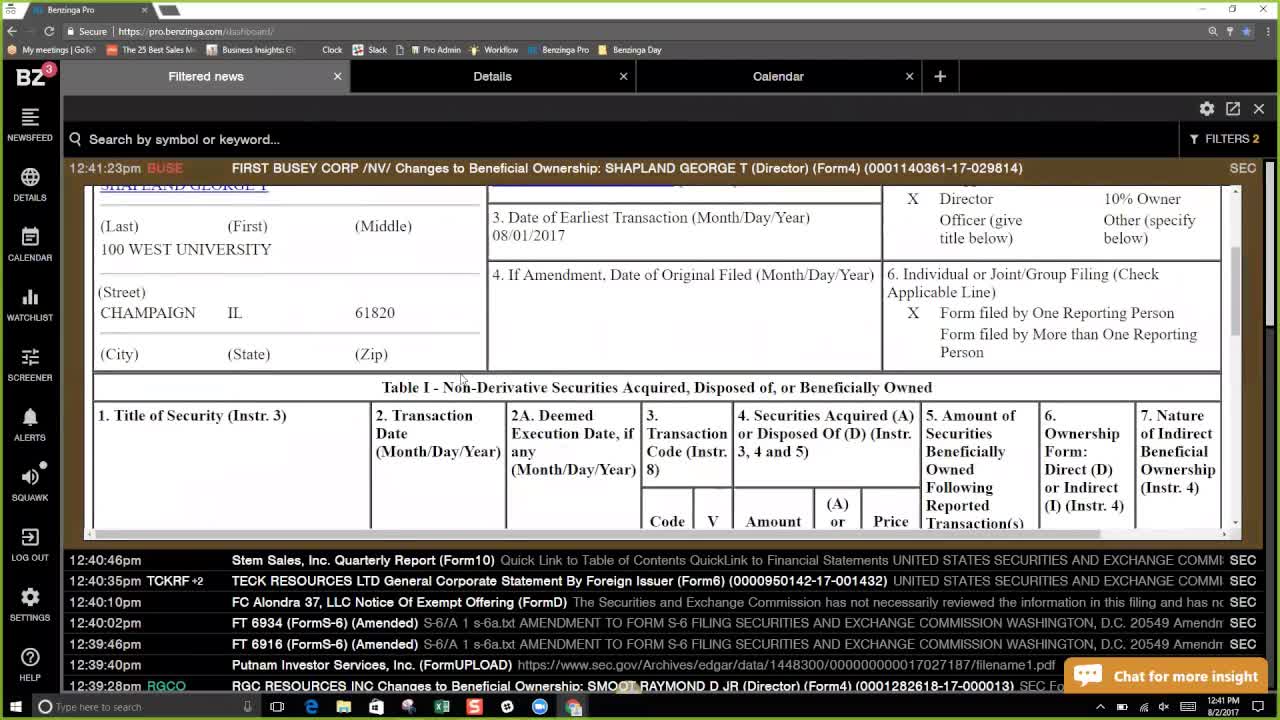The height and width of the screenshot is (720, 1280).
Task: Open the Putnam Investor Services headline
Action: pyautogui.click(x=372, y=665)
